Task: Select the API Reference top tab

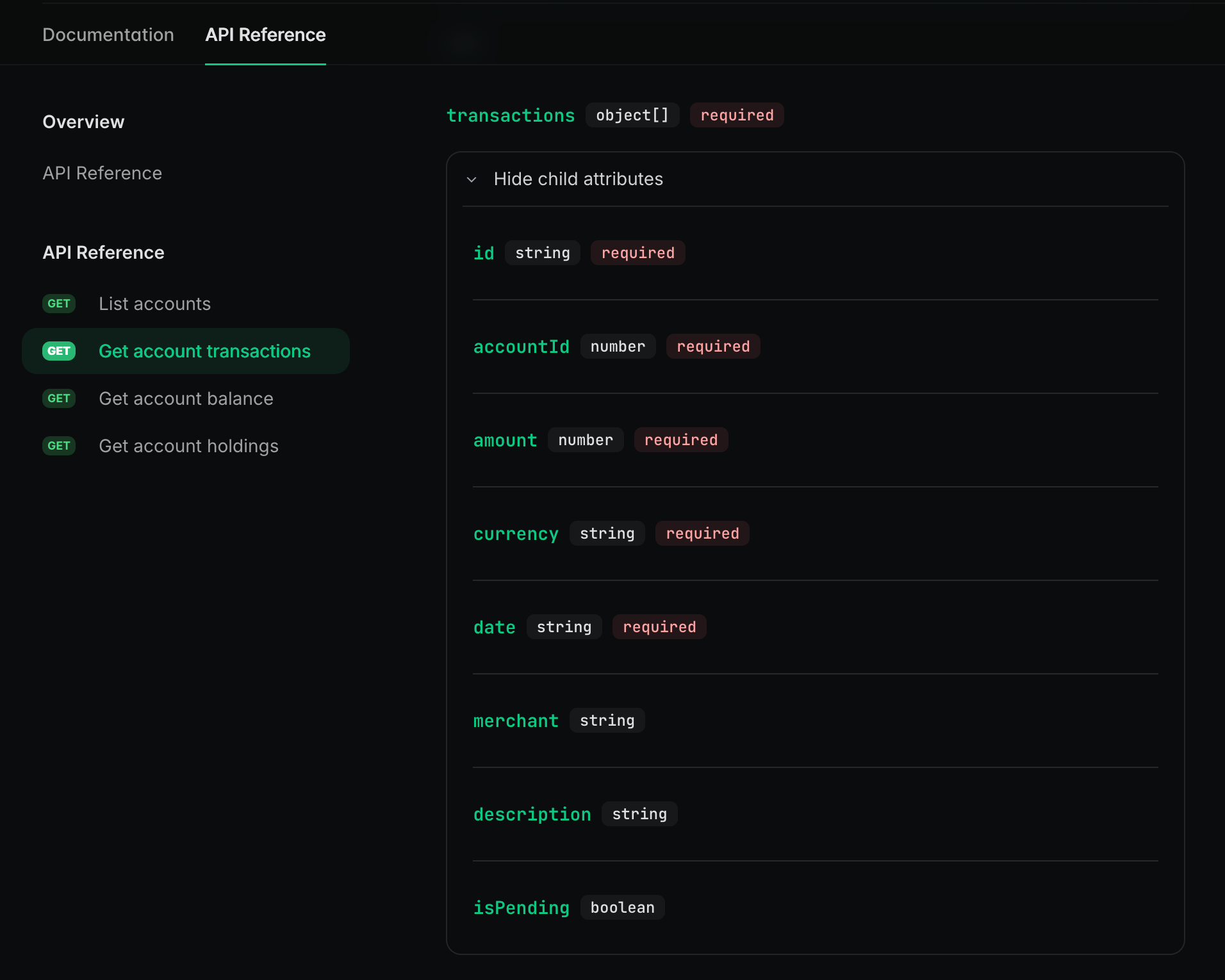Action: click(265, 35)
